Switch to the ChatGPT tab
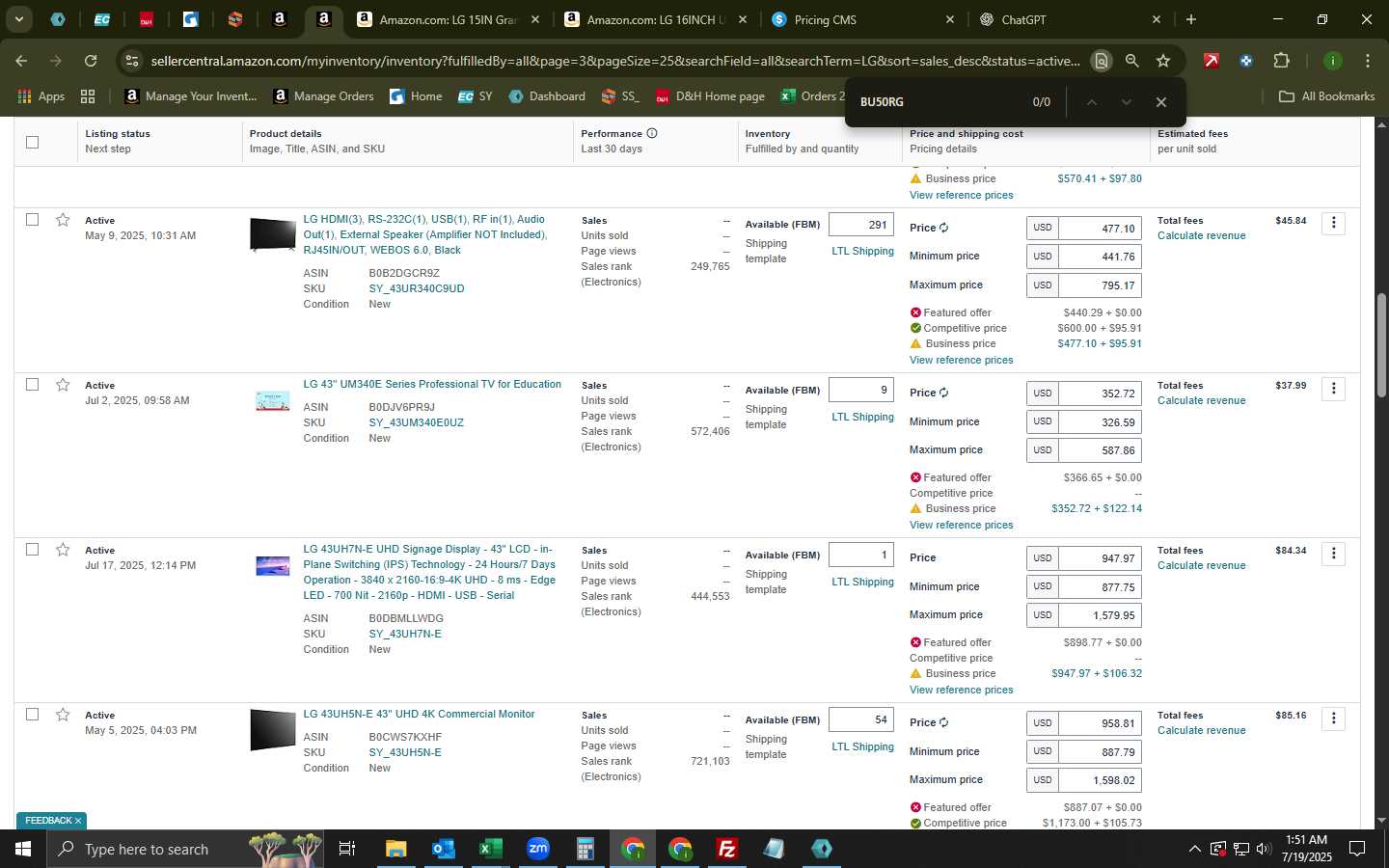This screenshot has height=868, width=1389. pyautogui.click(x=1070, y=19)
